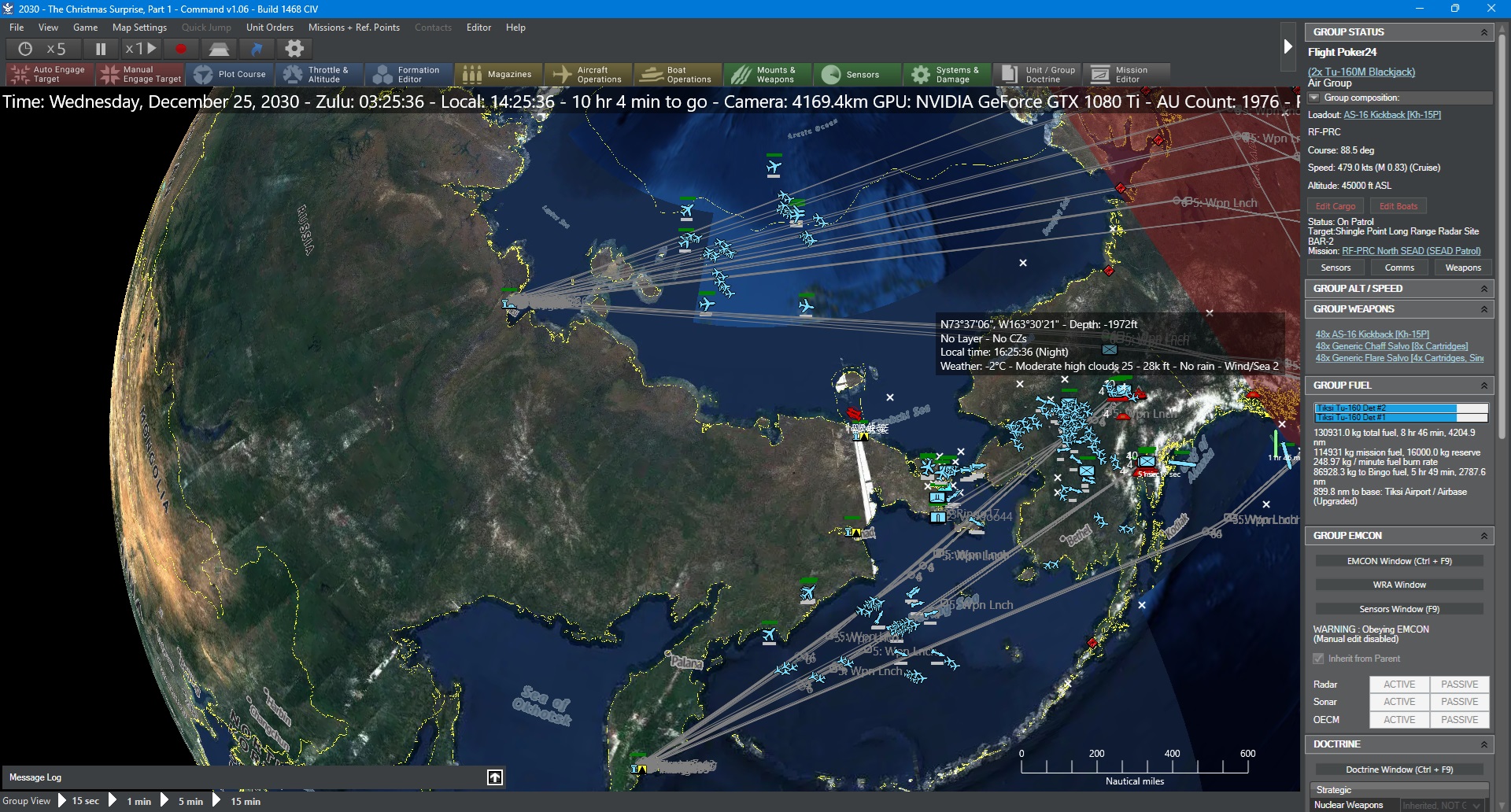Open Boat Operations
The image size is (1511, 812).
click(678, 75)
